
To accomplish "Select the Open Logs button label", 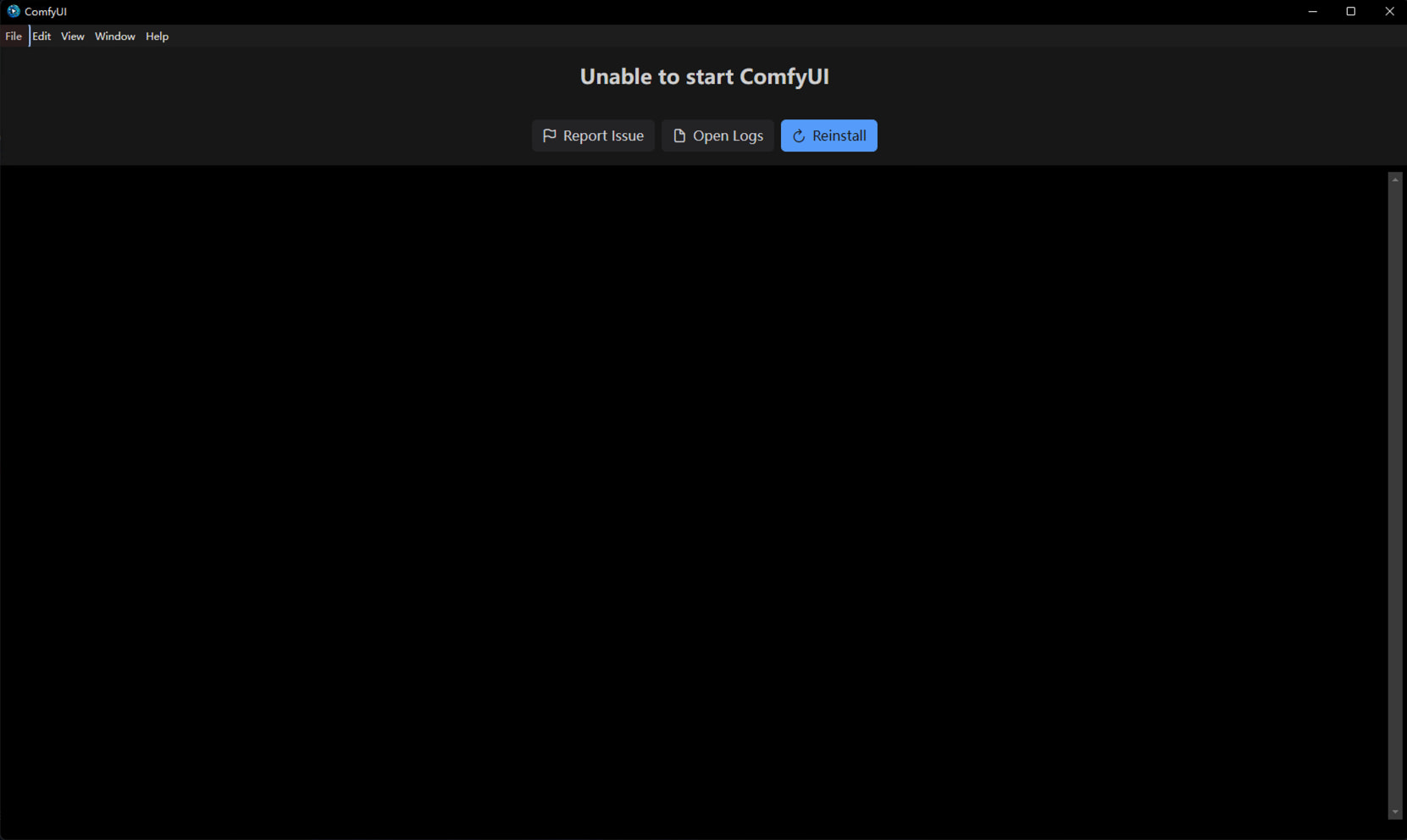I will tap(728, 135).
